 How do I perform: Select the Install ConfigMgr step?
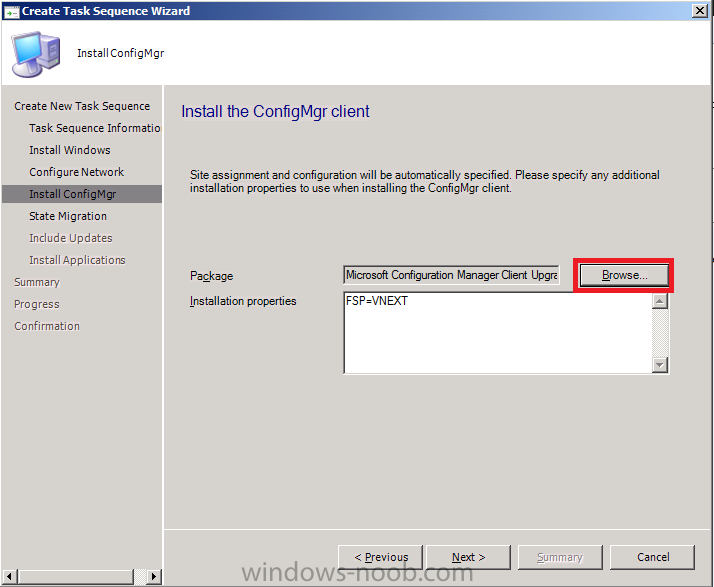pyautogui.click(x=82, y=194)
